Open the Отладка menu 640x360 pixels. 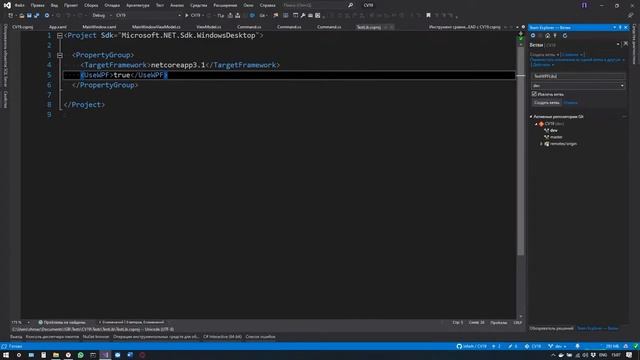point(112,5)
